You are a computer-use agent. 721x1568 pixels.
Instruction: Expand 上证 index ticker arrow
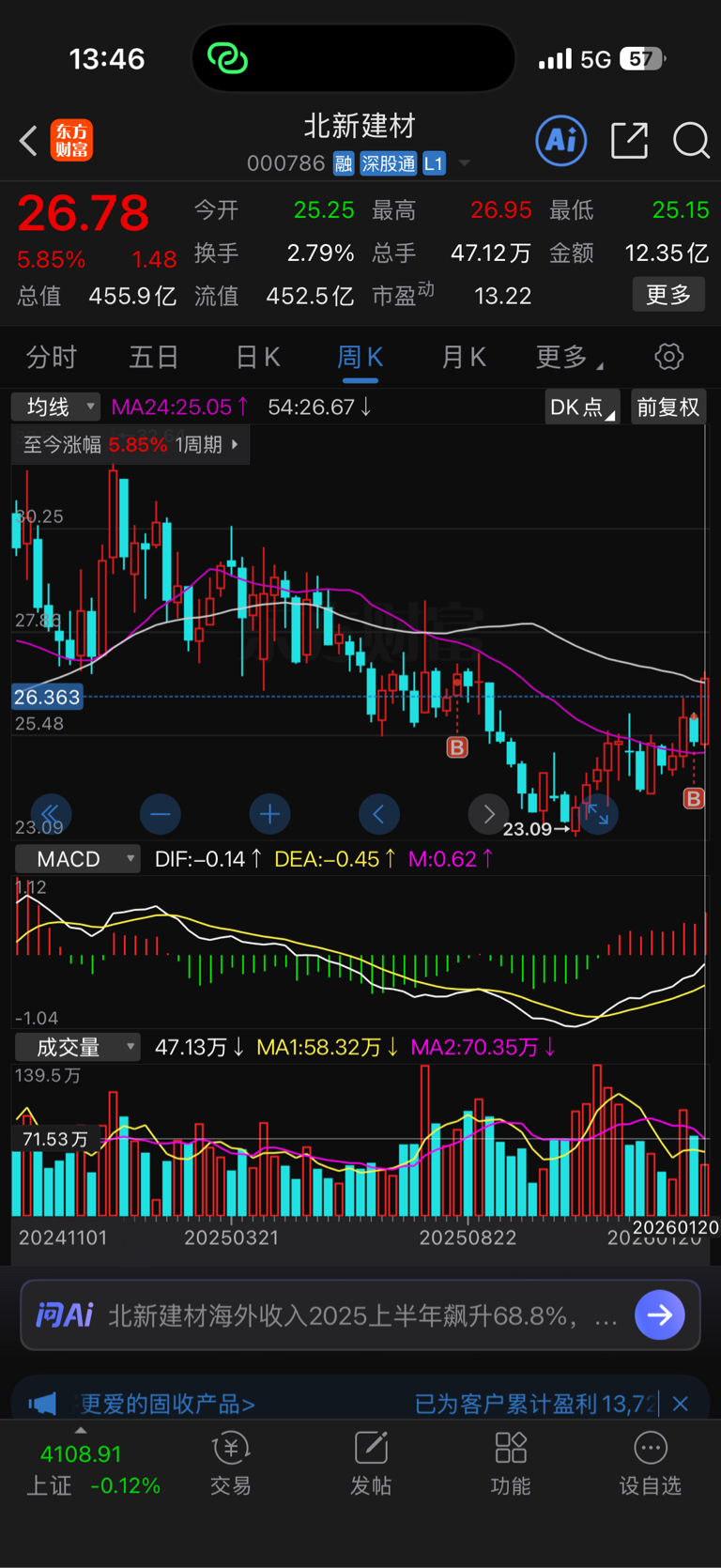coord(81,1431)
